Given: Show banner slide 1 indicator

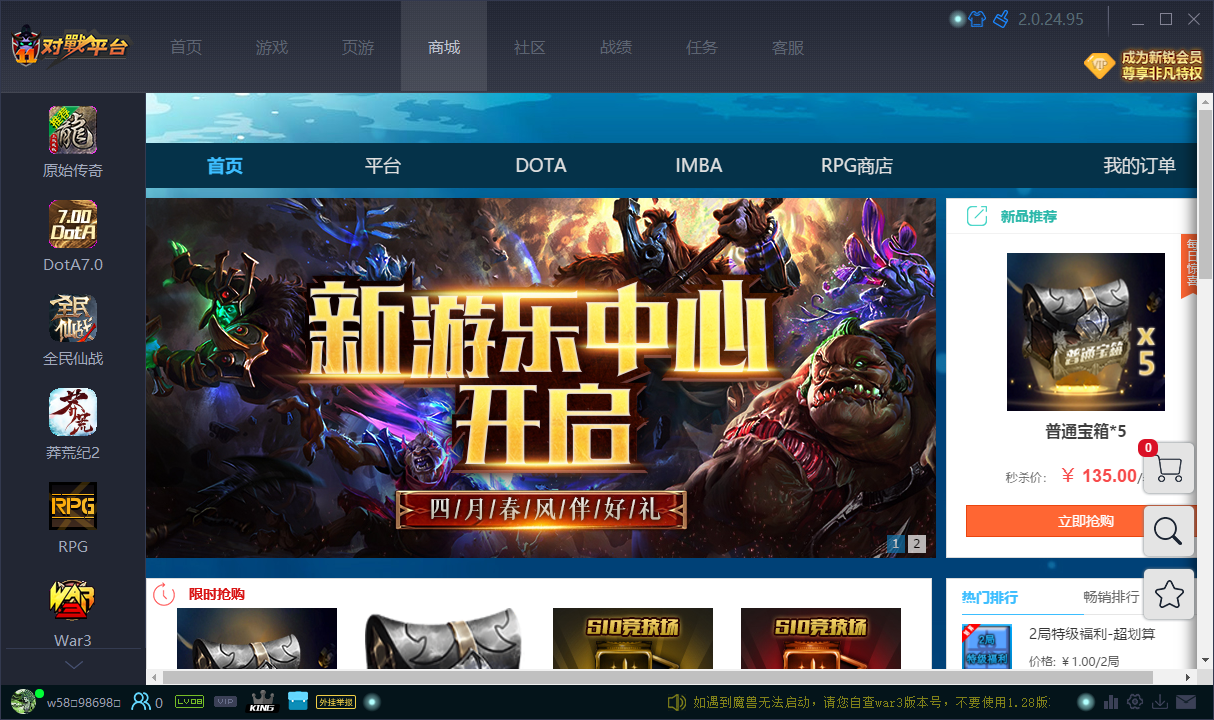Looking at the screenshot, I should pos(896,544).
